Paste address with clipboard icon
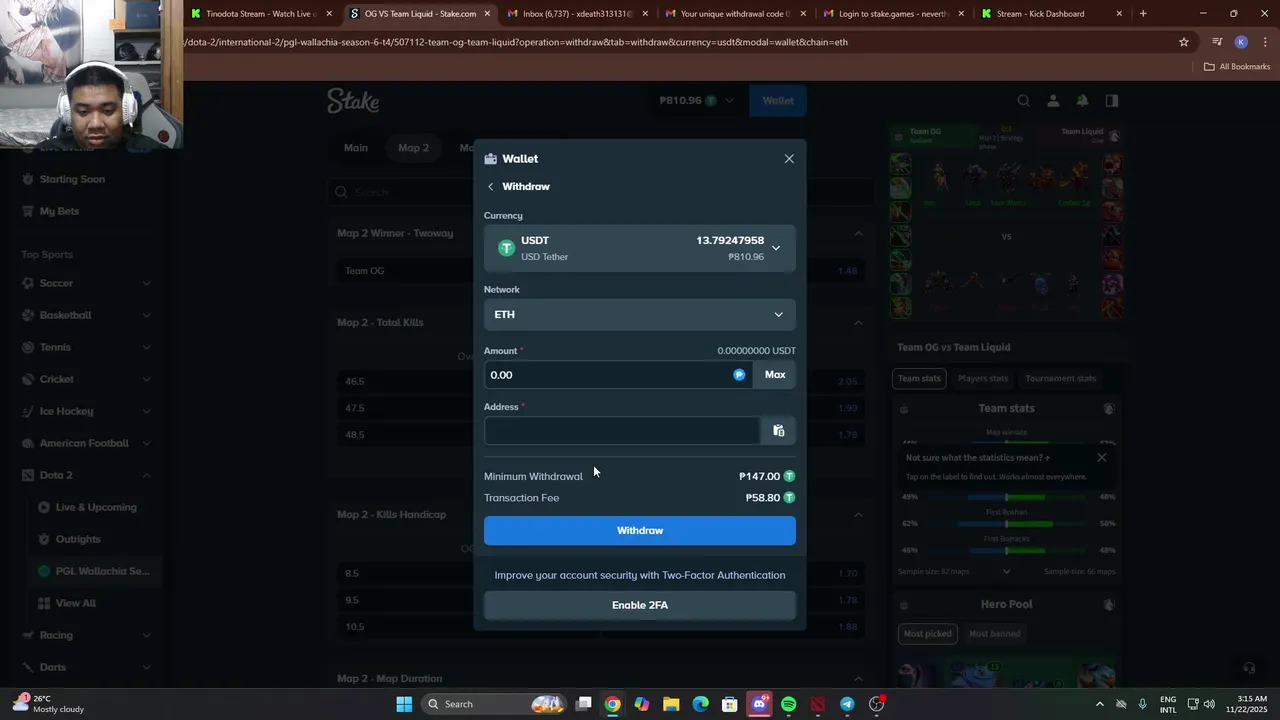 [x=779, y=431]
